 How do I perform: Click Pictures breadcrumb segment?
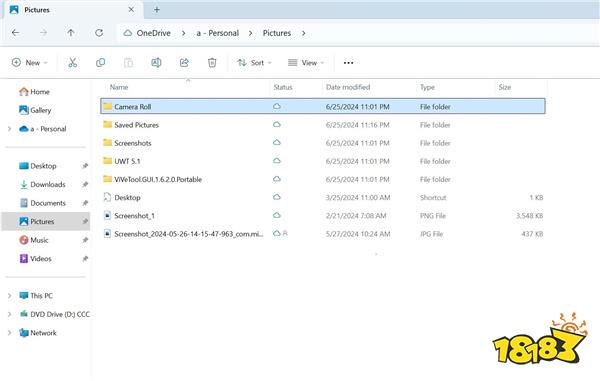[277, 33]
